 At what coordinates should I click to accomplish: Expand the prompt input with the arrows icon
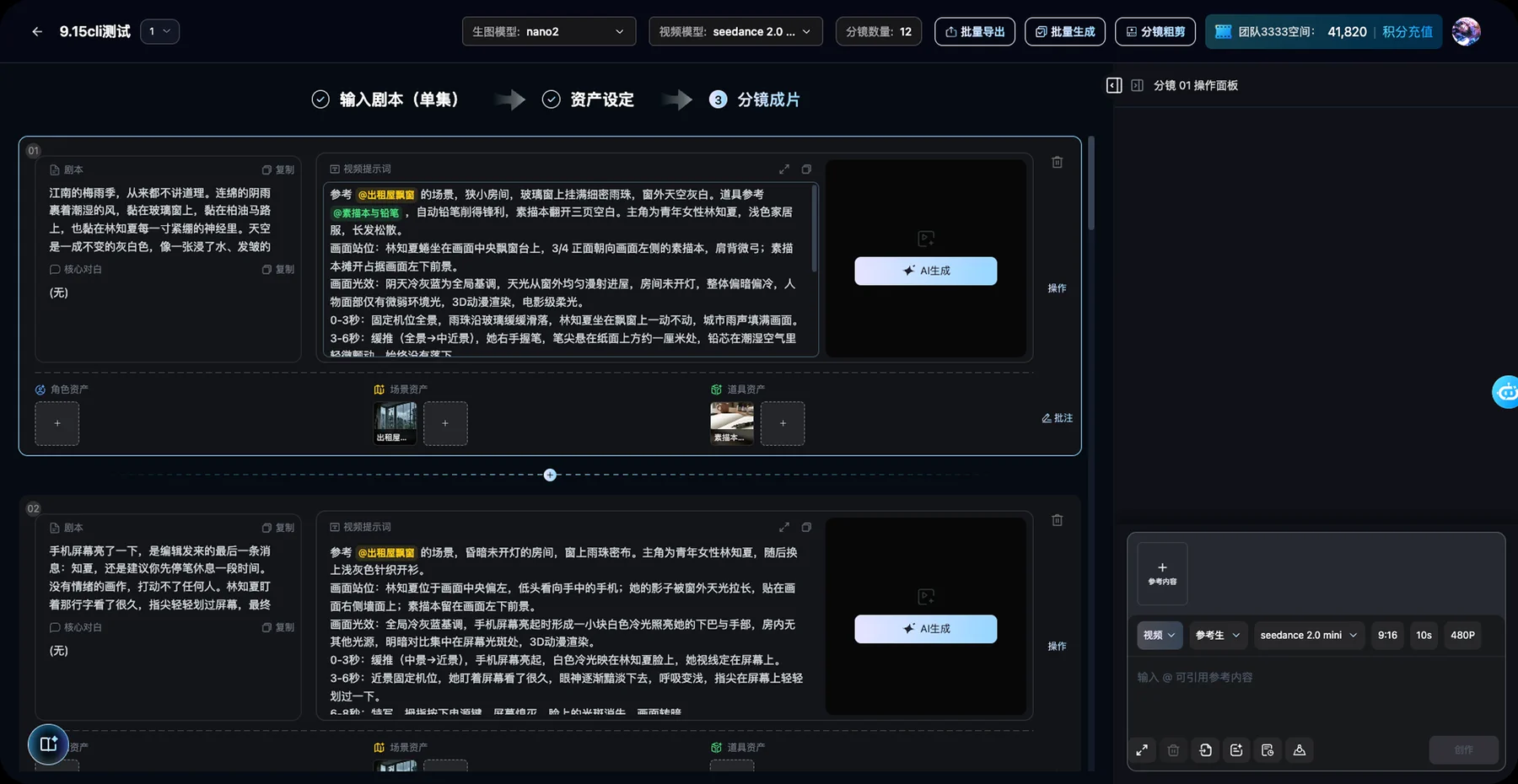[1142, 750]
